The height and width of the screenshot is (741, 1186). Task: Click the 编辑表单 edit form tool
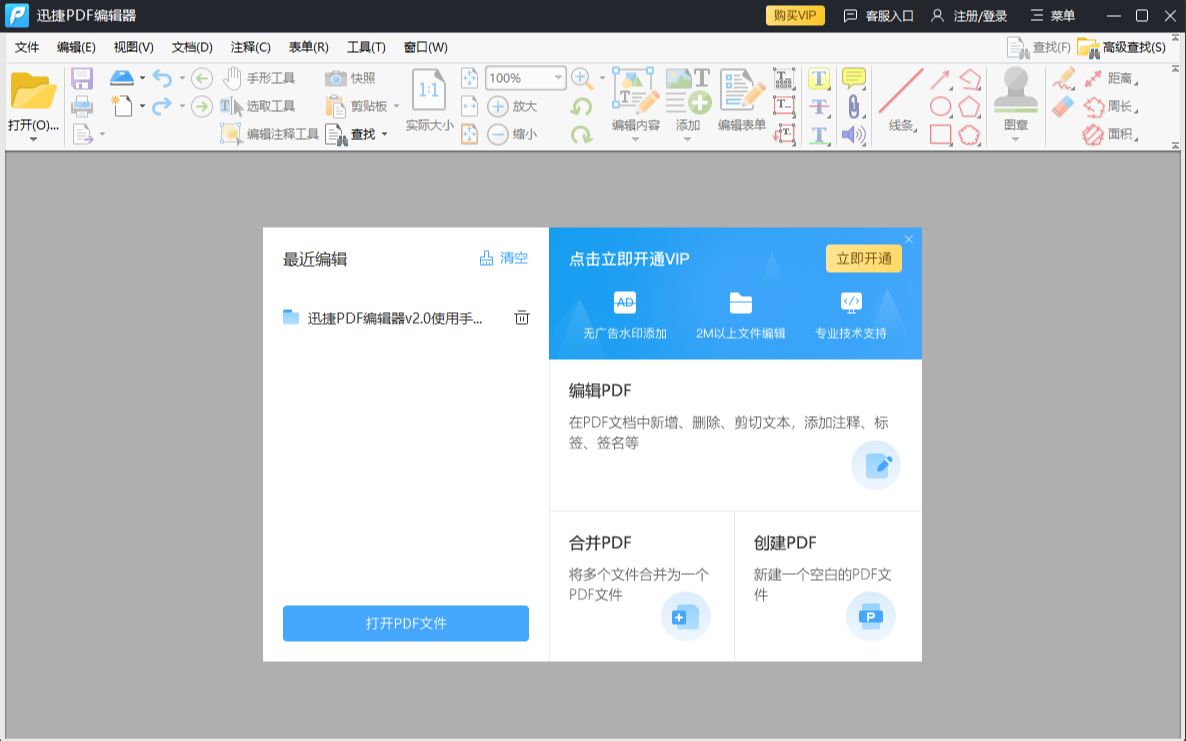point(742,100)
